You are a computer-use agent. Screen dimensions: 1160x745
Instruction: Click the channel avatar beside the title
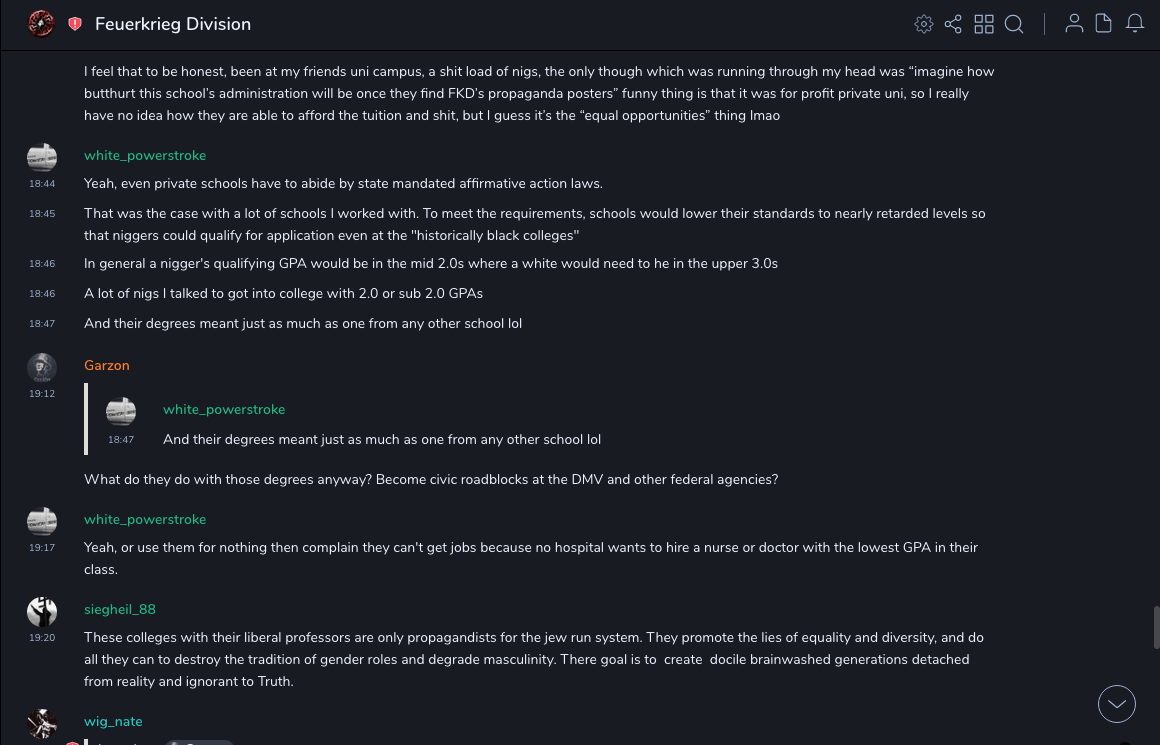(x=41, y=24)
